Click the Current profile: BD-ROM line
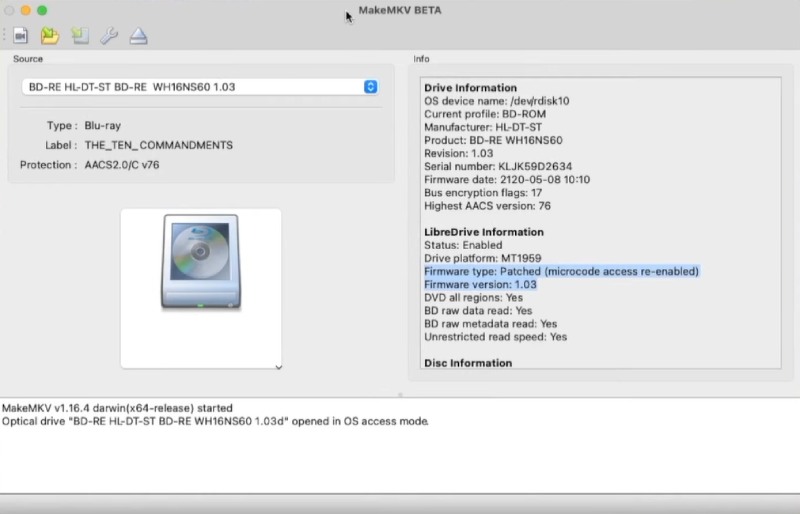This screenshot has width=800, height=514. pyautogui.click(x=485, y=114)
